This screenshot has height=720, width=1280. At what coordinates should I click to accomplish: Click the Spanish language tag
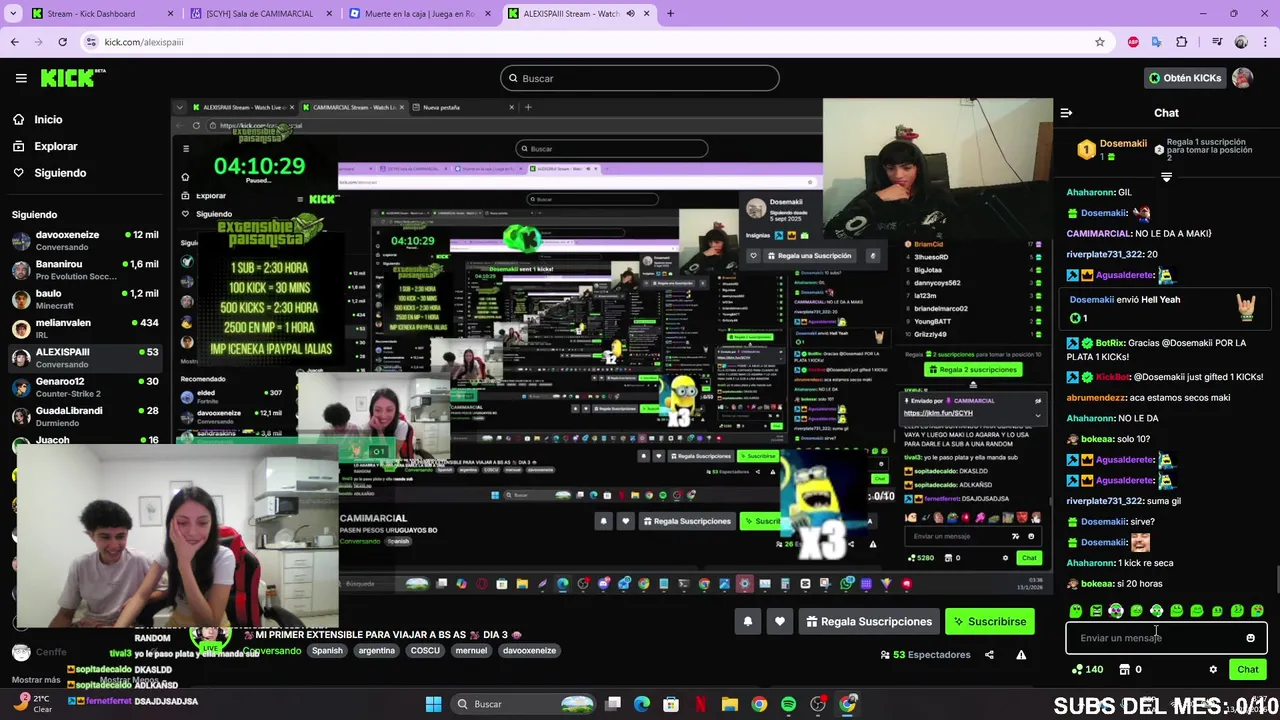[x=327, y=651]
